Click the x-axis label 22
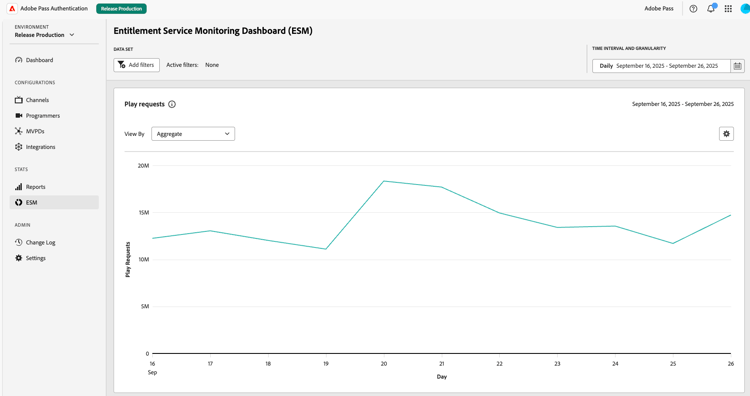Viewport: 750px width, 396px height. (x=499, y=363)
